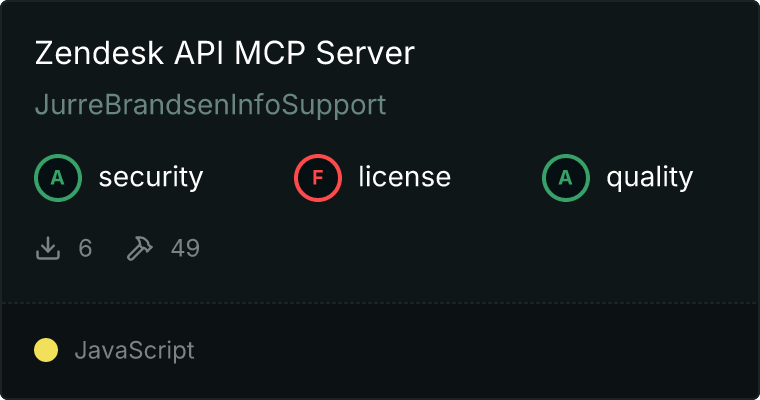This screenshot has width=760, height=400.
Task: Click the JavaScript language label
Action: (134, 350)
